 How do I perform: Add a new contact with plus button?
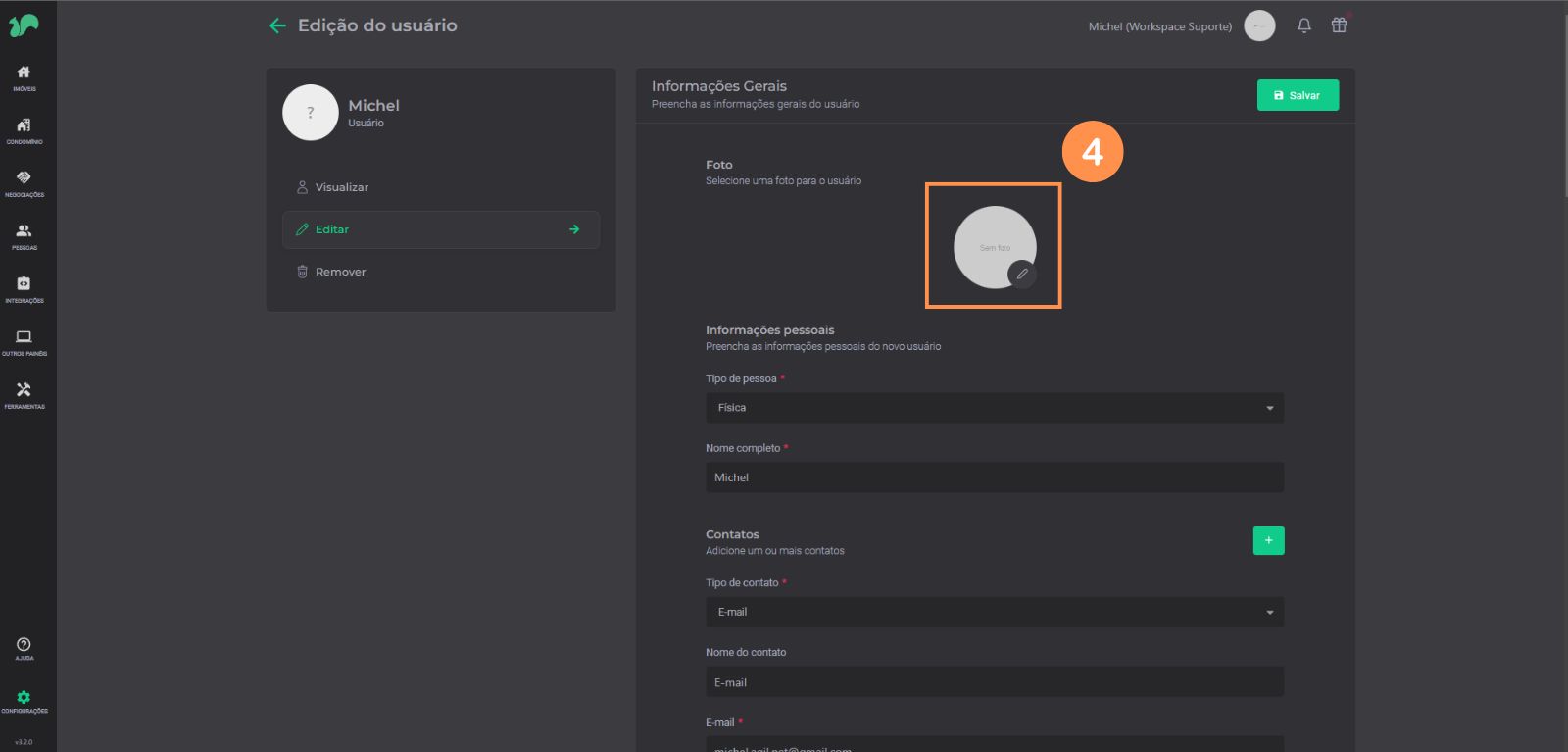tap(1268, 541)
